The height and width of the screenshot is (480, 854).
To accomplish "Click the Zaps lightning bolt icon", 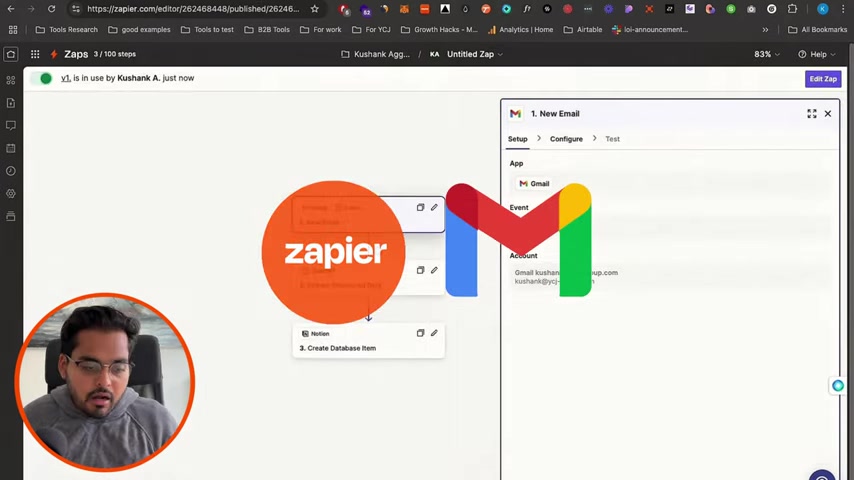I will (x=54, y=54).
